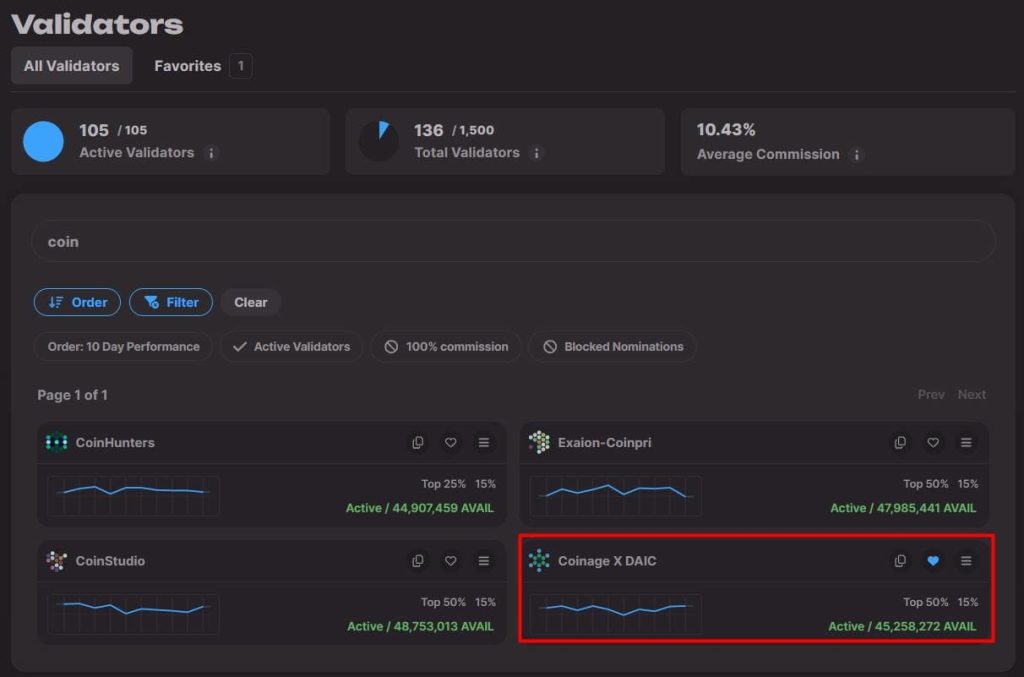Click the CoinHunters performance graph

[x=133, y=496]
